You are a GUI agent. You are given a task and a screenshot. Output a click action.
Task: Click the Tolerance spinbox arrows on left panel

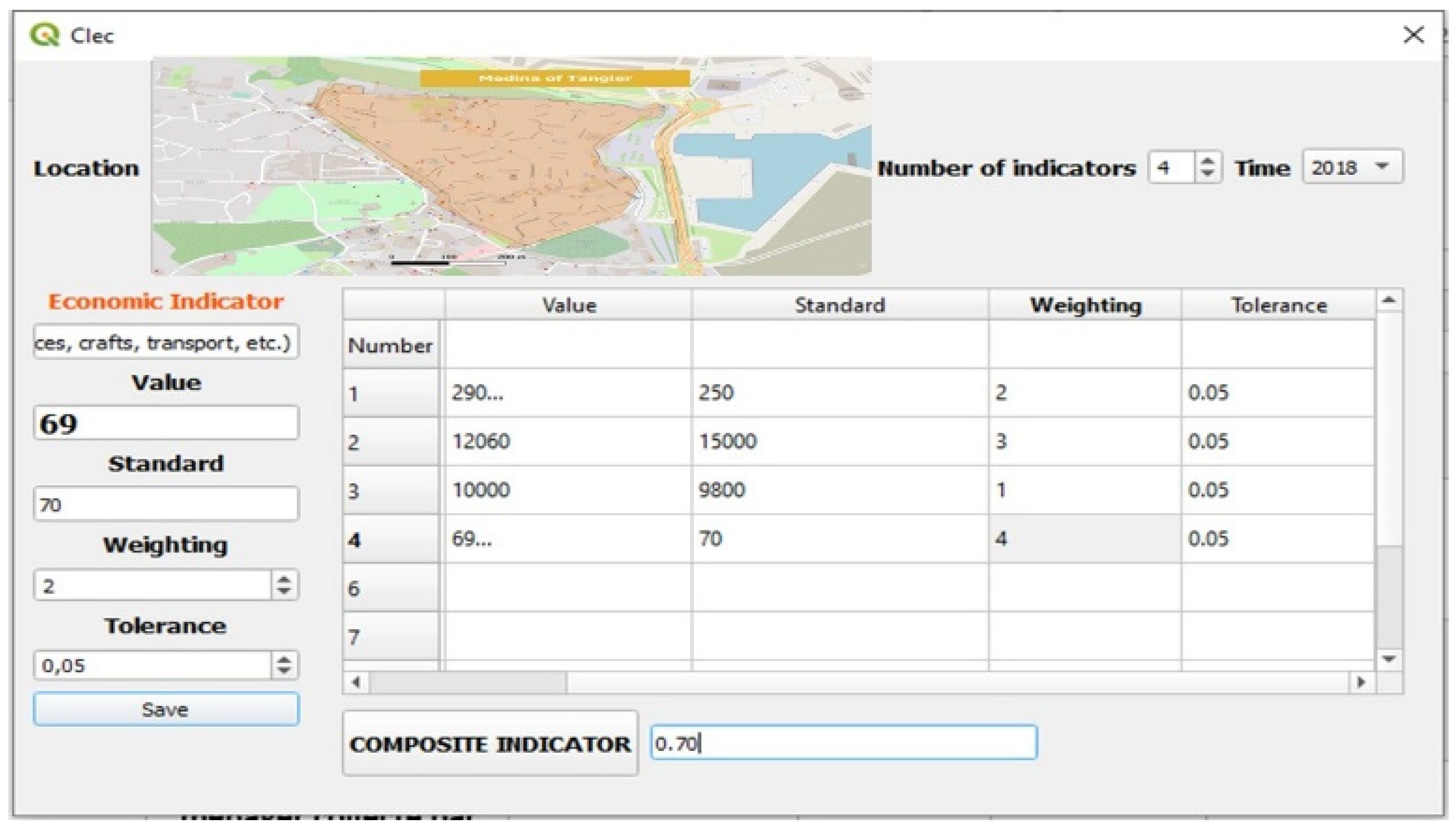pos(284,665)
